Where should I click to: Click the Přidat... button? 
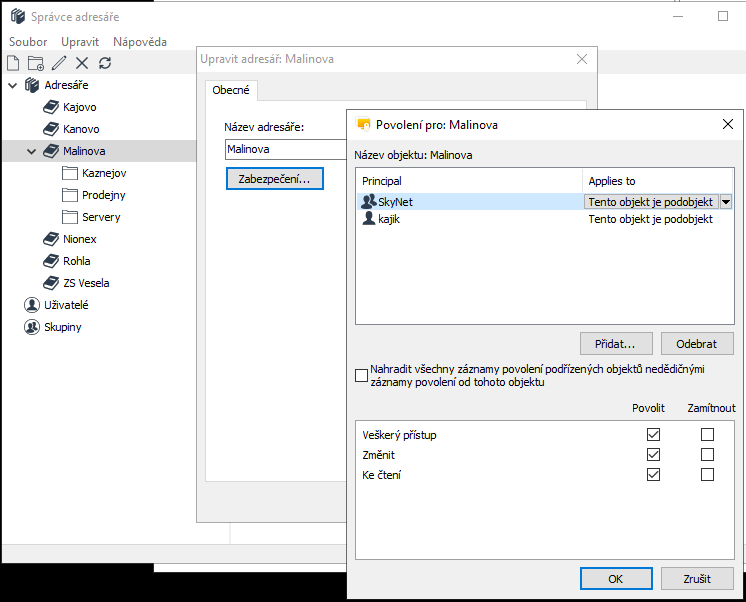(x=616, y=343)
